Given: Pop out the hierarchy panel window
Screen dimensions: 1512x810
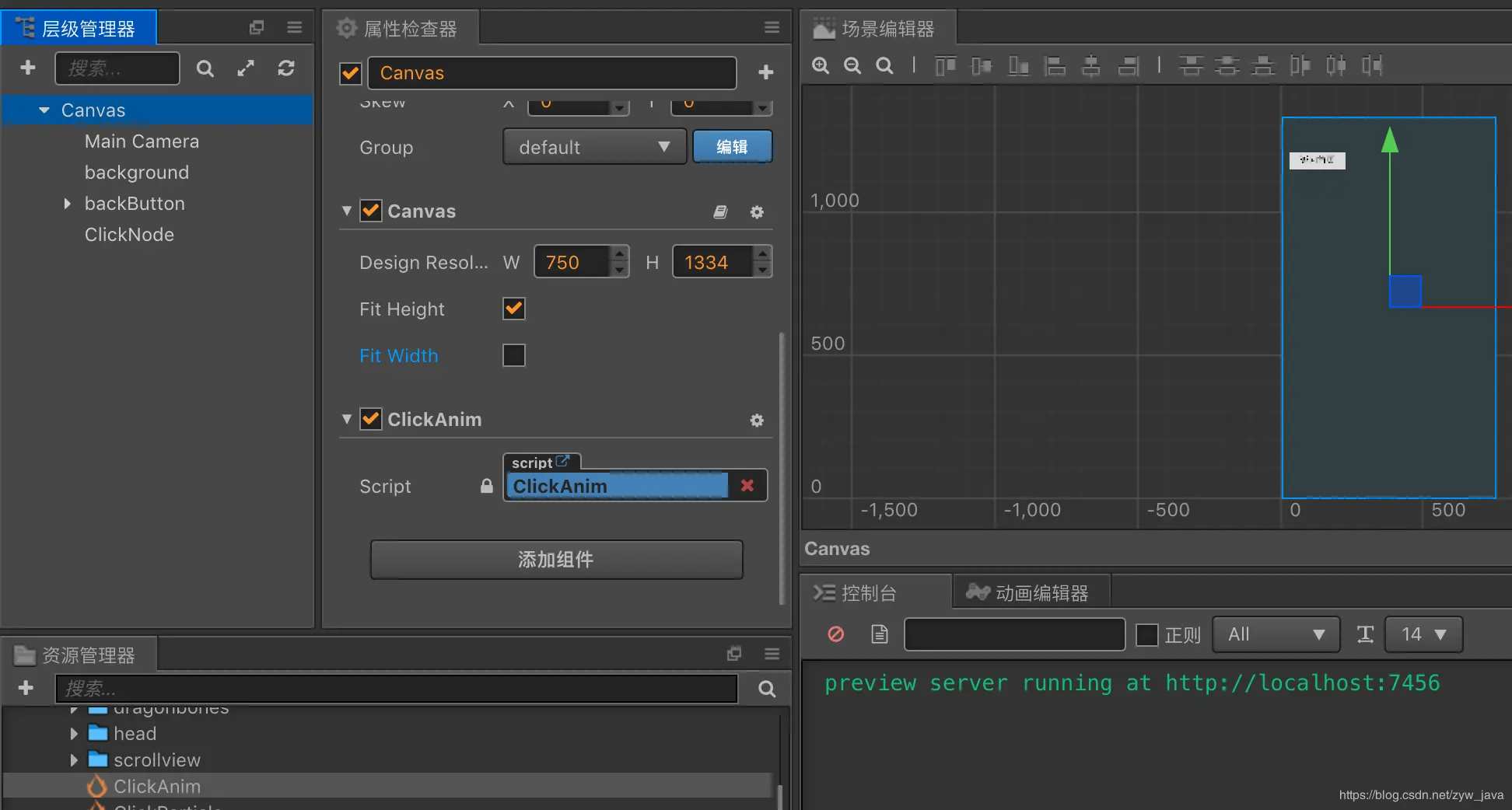Looking at the screenshot, I should [x=257, y=28].
